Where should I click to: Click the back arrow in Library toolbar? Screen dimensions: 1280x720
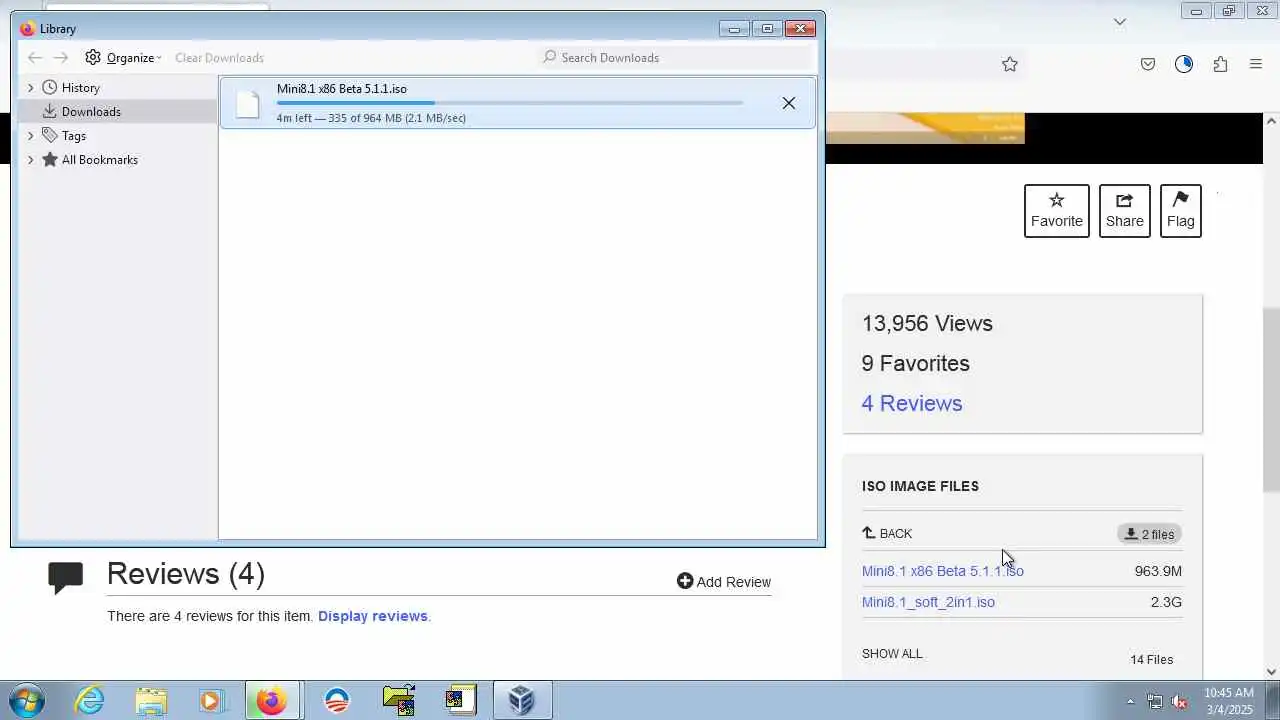35,58
